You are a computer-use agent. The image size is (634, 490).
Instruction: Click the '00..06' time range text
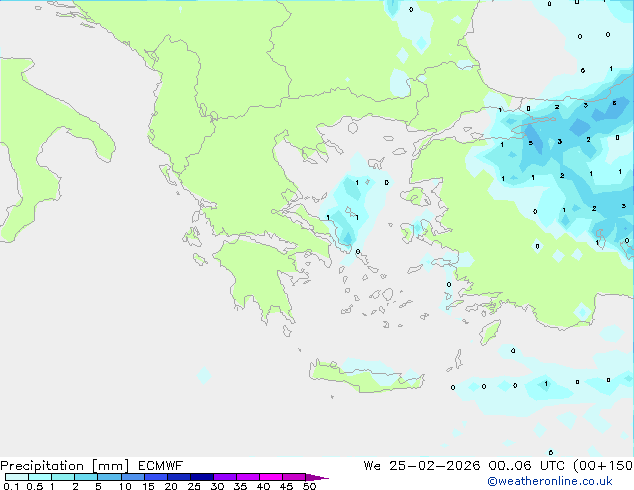coord(510,466)
